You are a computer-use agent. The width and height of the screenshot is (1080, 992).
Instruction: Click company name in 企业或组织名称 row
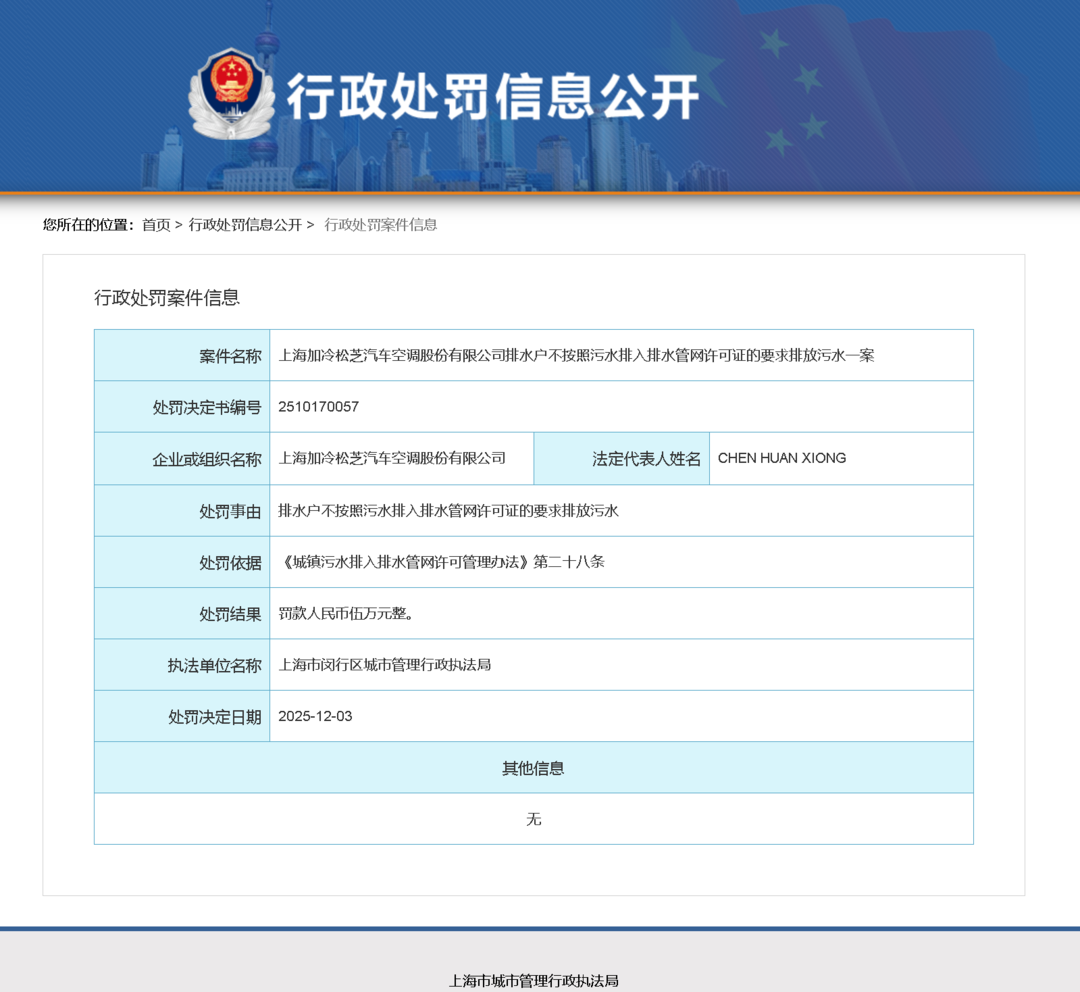point(392,459)
